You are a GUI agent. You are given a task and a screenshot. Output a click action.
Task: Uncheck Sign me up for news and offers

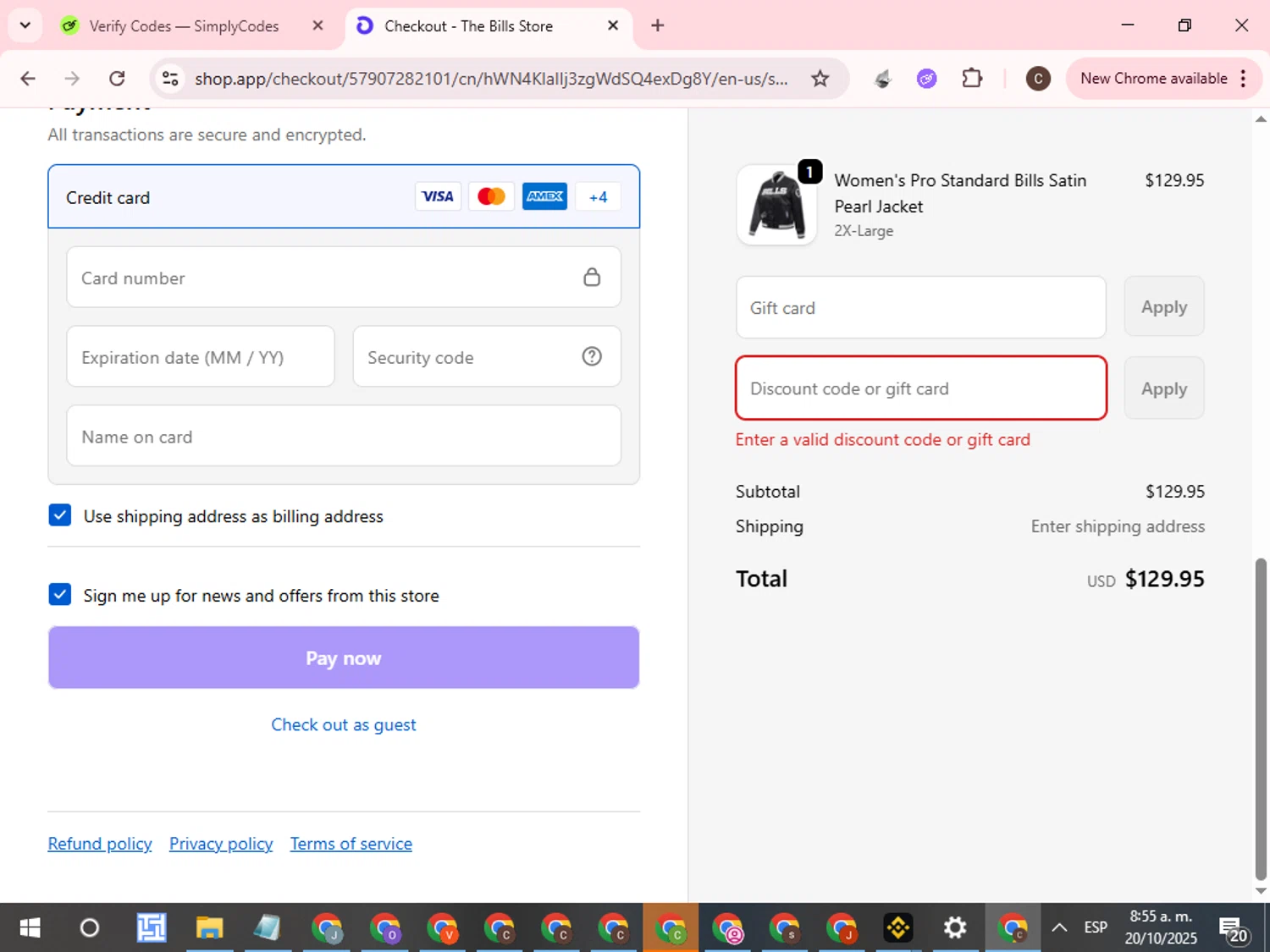click(x=60, y=595)
